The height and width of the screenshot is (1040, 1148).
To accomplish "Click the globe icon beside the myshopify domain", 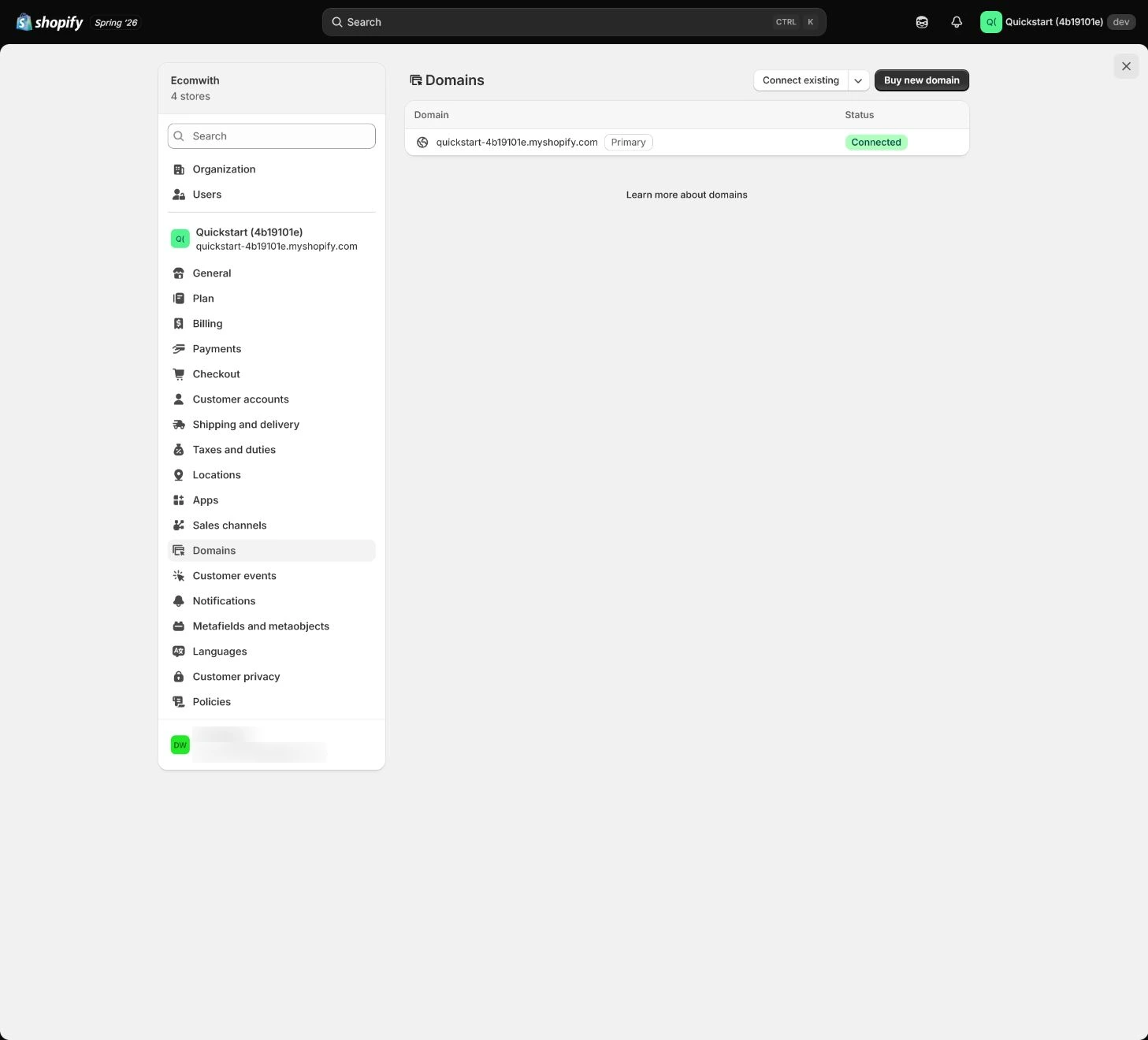I will 422,143.
